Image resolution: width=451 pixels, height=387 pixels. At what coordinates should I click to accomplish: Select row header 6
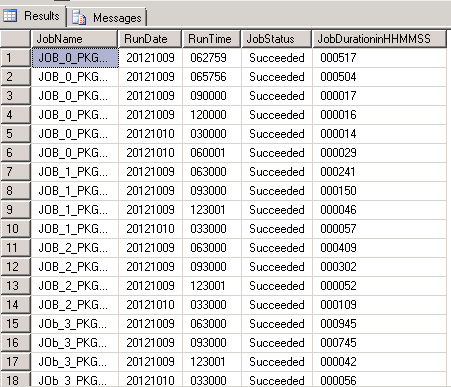click(15, 153)
